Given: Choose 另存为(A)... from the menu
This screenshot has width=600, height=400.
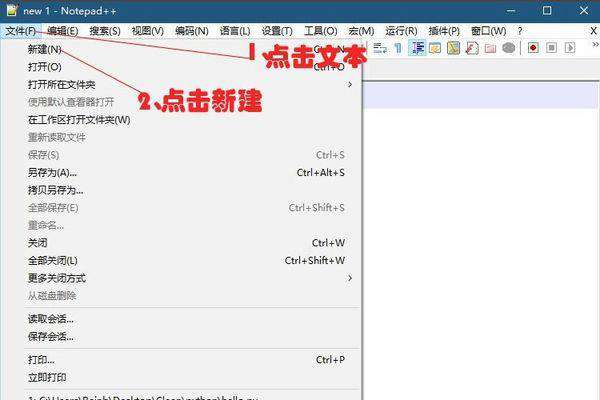Looking at the screenshot, I should point(182,173).
